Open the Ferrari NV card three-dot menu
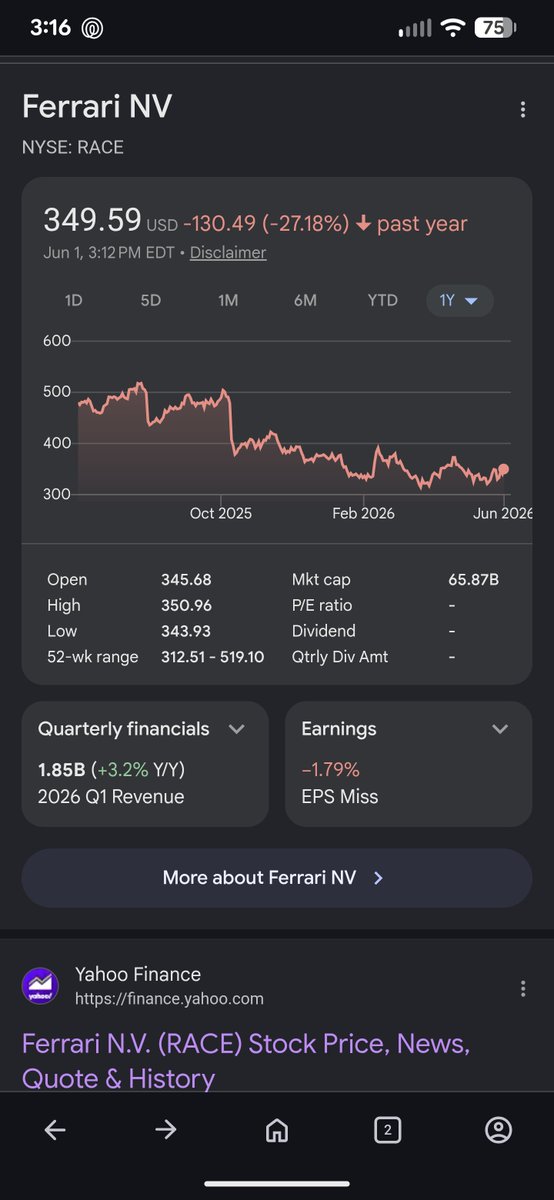This screenshot has height=1200, width=554. click(x=523, y=110)
